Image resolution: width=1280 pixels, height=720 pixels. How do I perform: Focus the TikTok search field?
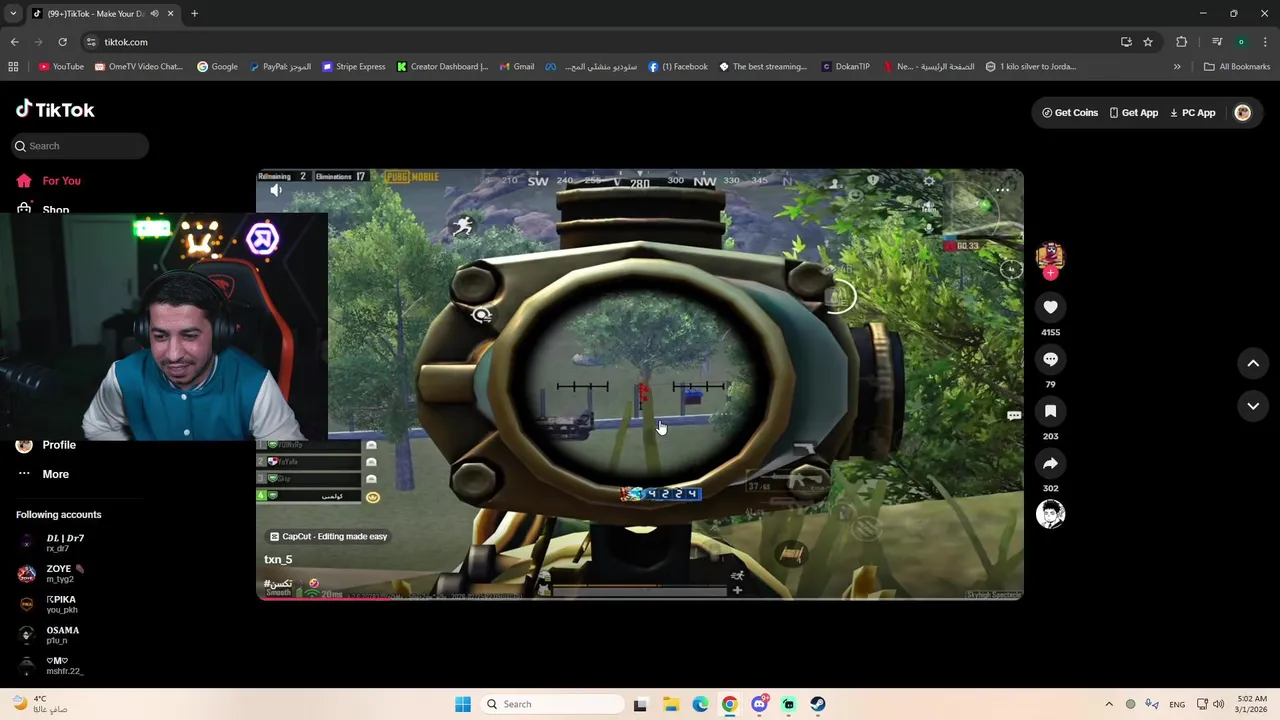tap(80, 146)
